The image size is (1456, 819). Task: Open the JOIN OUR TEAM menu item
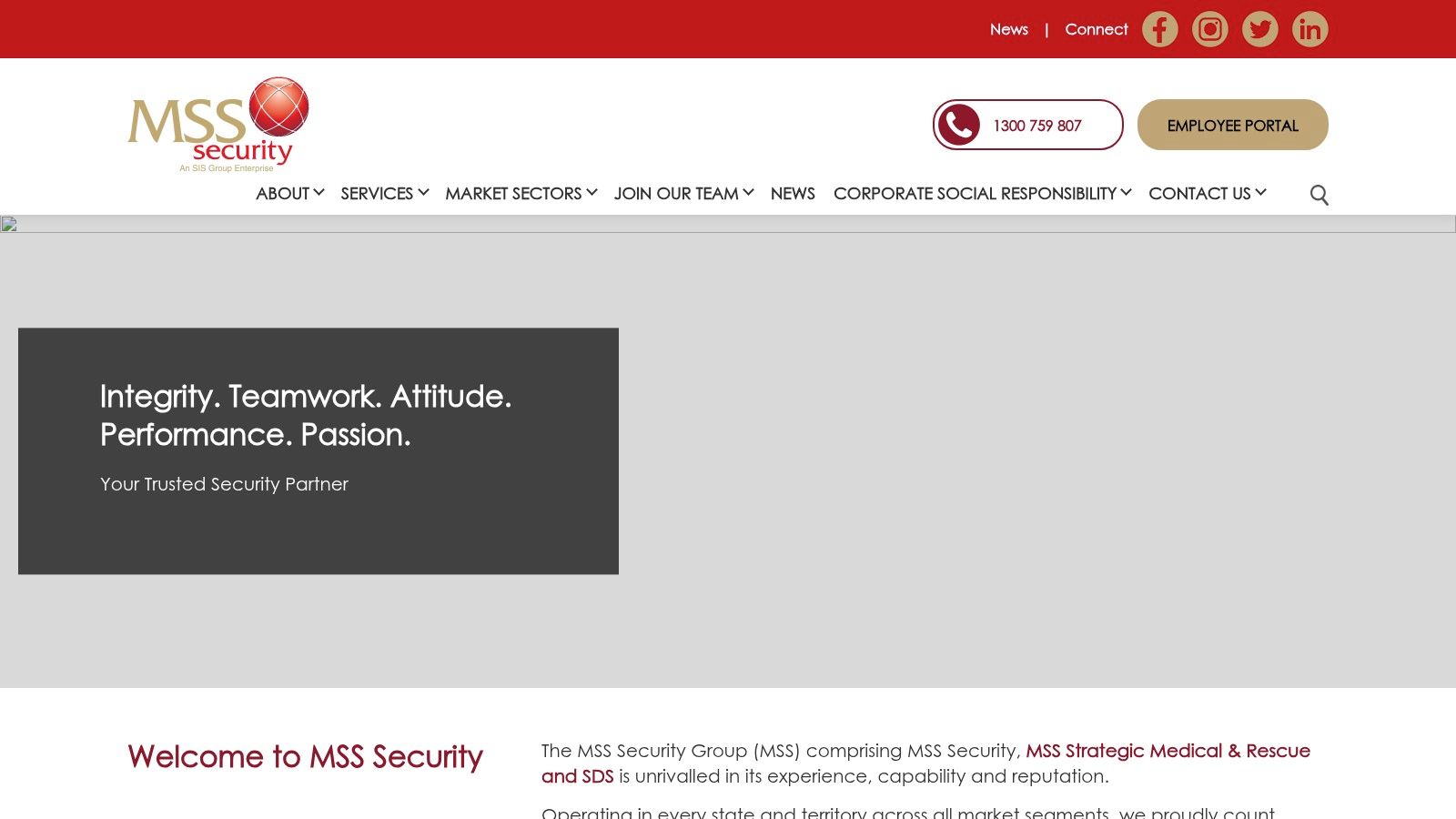676,193
